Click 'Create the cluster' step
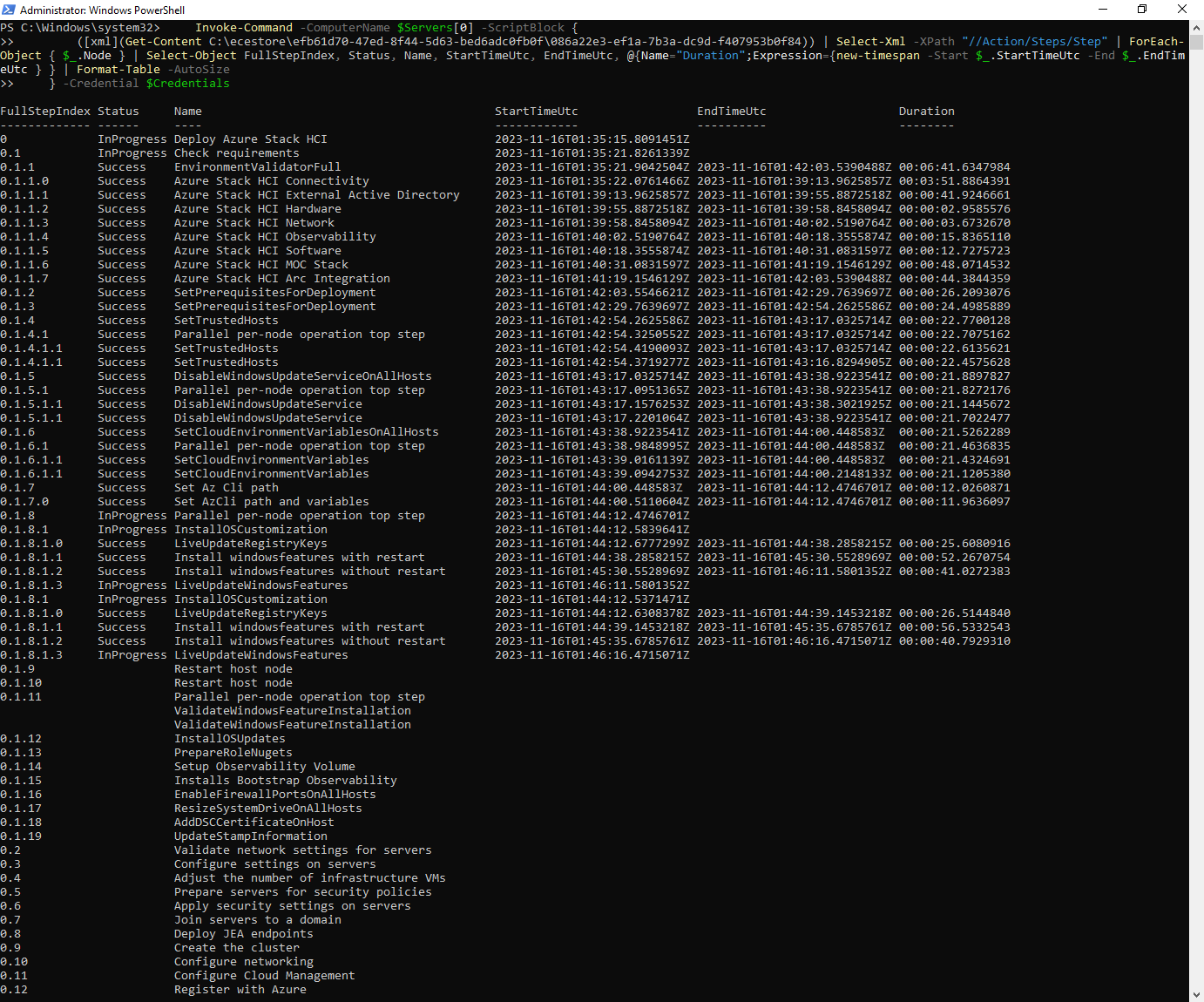The height and width of the screenshot is (1002, 1204). [x=237, y=948]
